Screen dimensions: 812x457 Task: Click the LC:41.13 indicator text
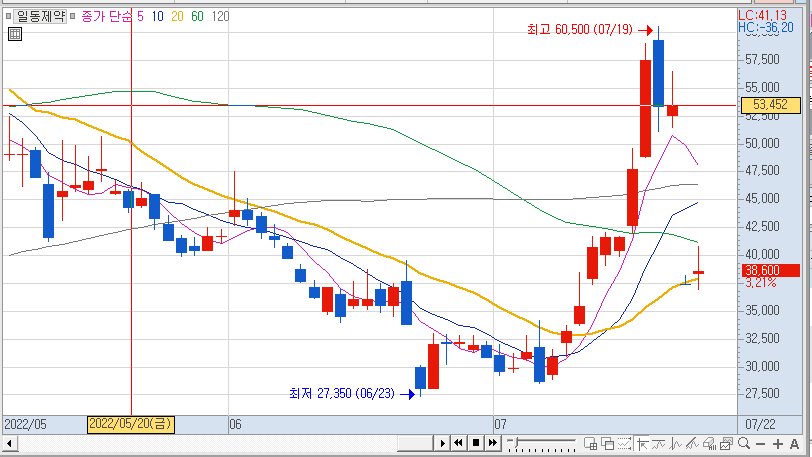pos(762,15)
